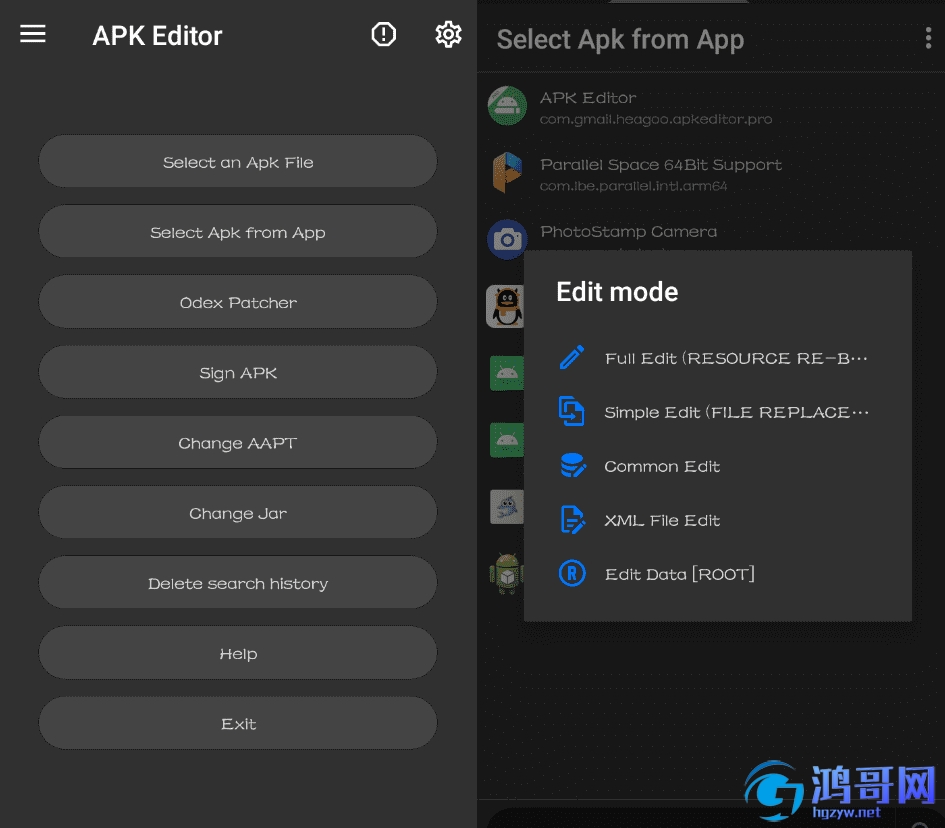Open the three-dot overflow menu
Image resolution: width=945 pixels, height=828 pixels.
[928, 39]
